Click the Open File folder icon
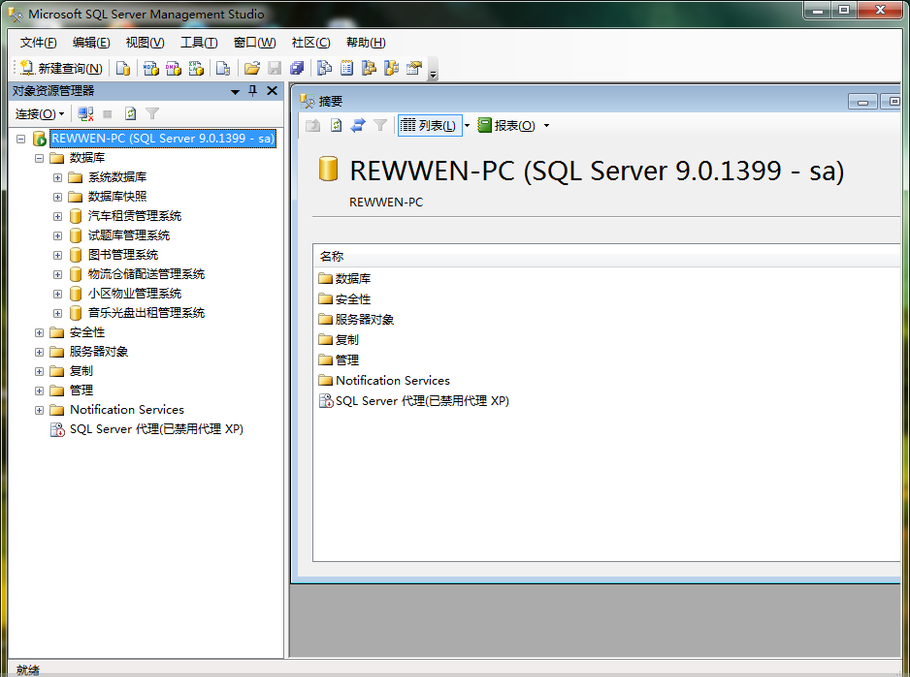 click(x=252, y=68)
